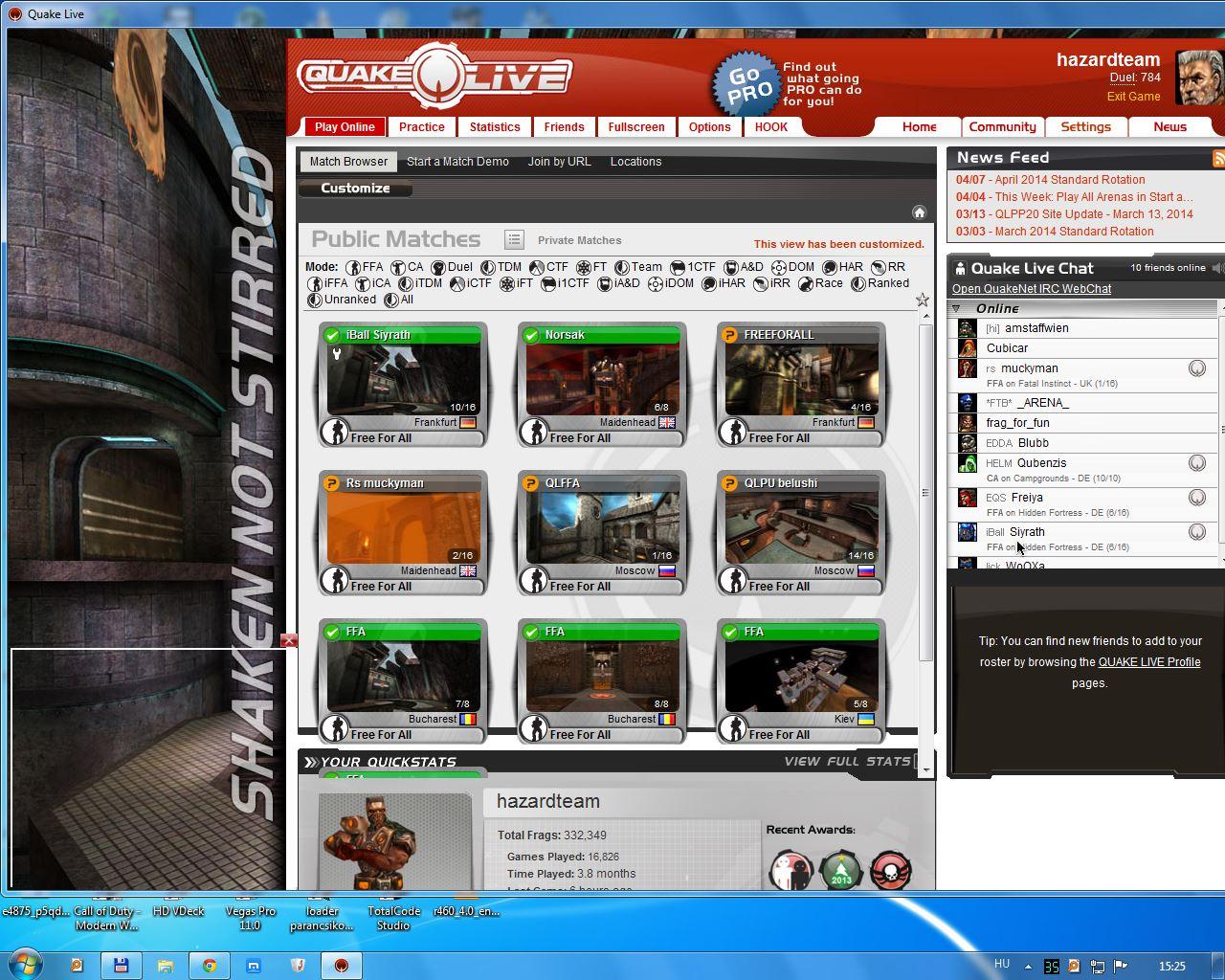The width and height of the screenshot is (1225, 980).
Task: Click frag_for_fun avatar icon
Action: point(967,423)
